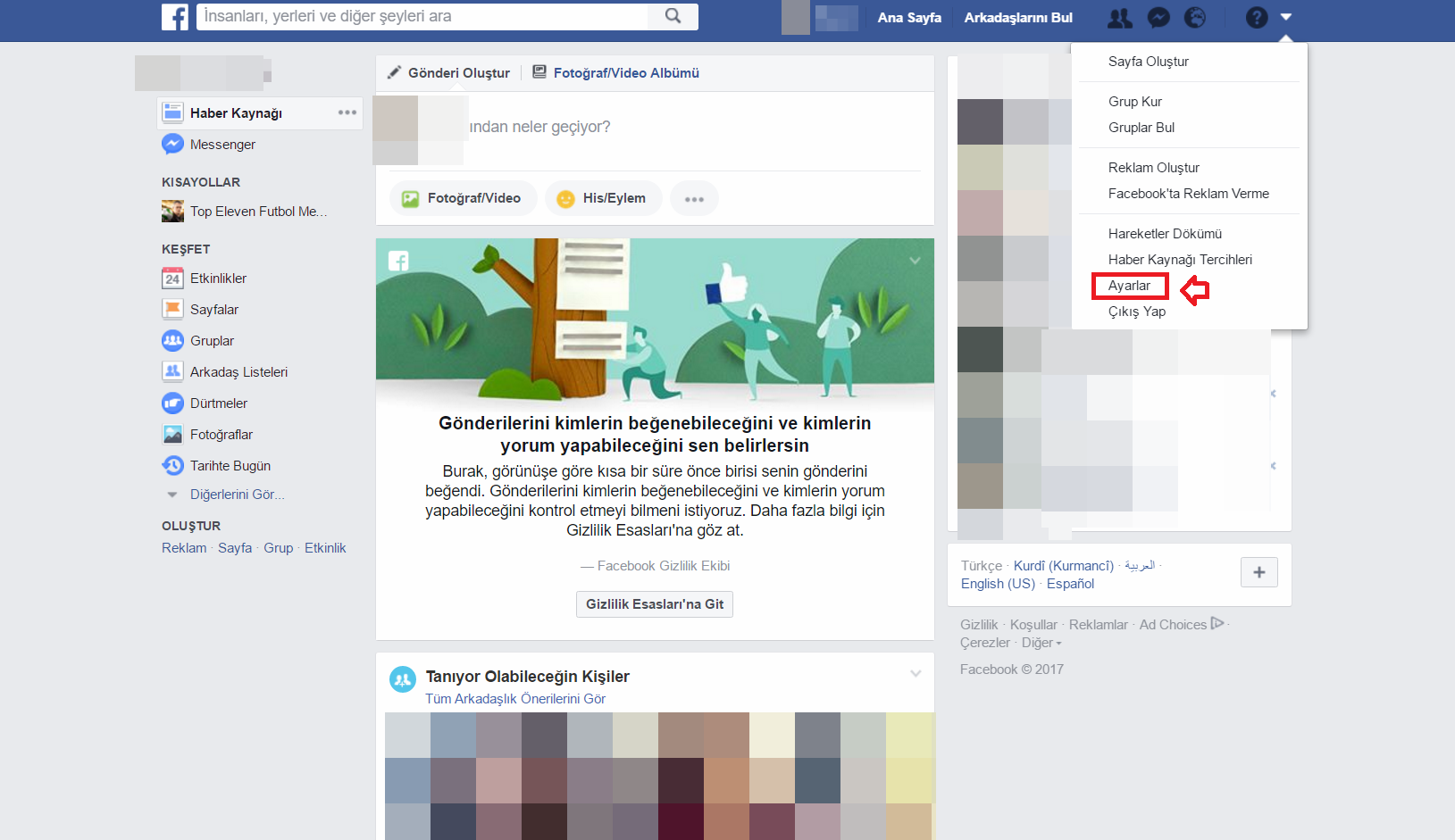Image resolution: width=1455 pixels, height=840 pixels.
Task: Click the Gizlilik Esasları'na Git button
Action: 655,604
